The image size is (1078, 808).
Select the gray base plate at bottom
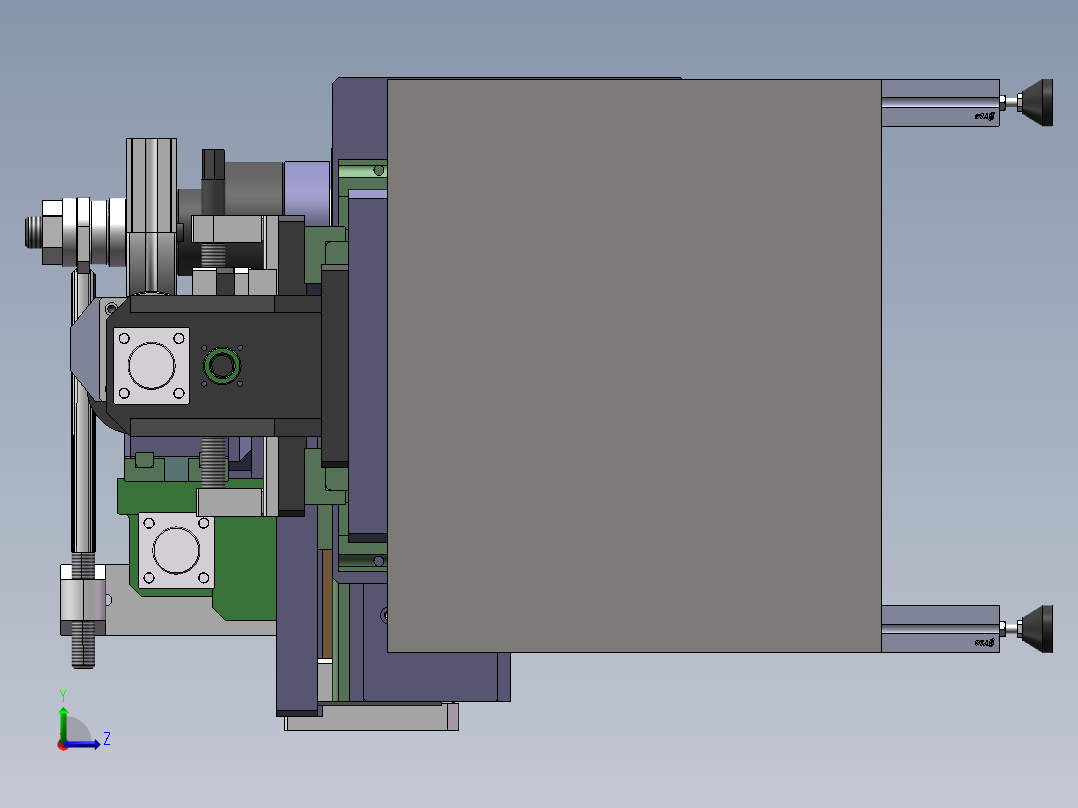coord(371,717)
